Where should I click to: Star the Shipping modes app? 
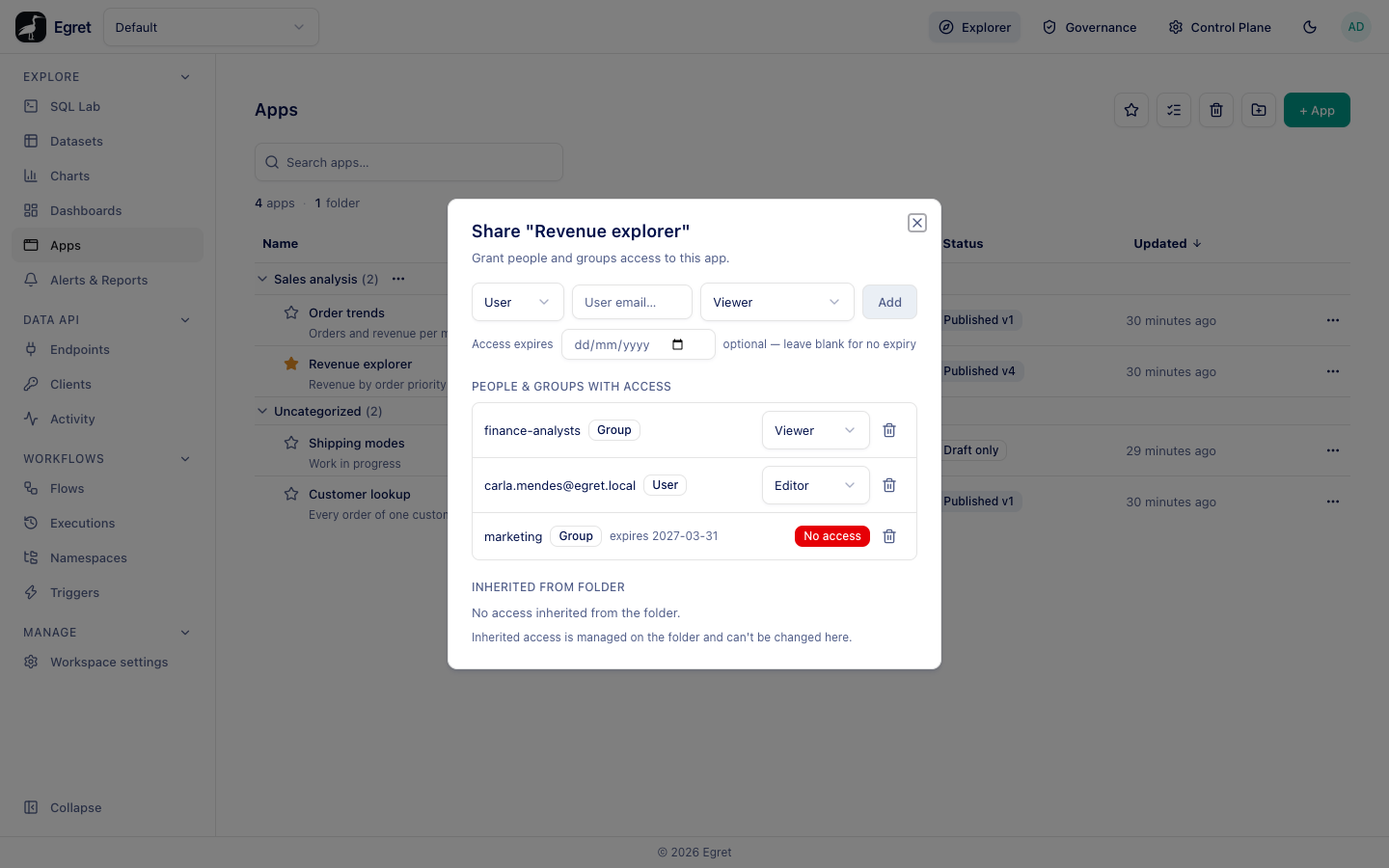[x=291, y=443]
